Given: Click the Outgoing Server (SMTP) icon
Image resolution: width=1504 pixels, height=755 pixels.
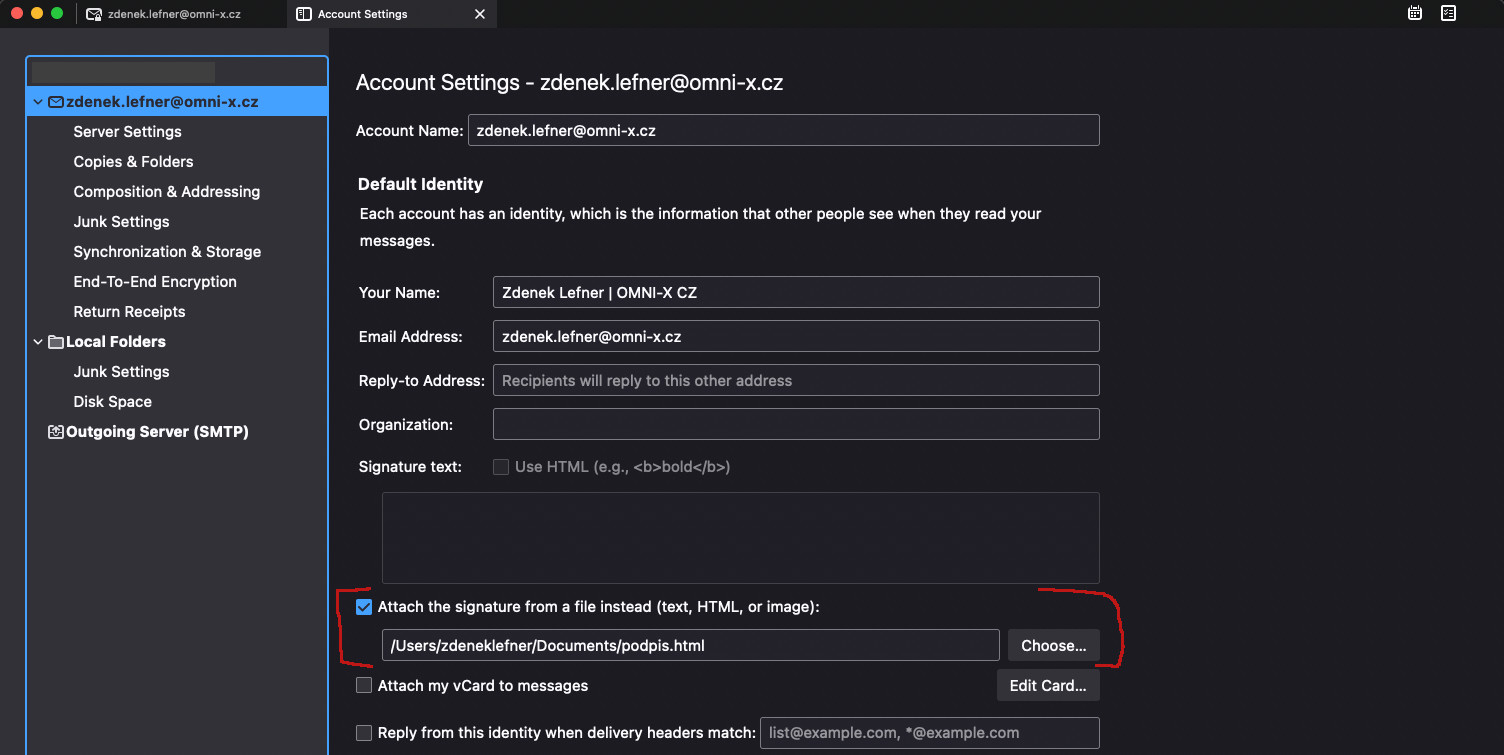Looking at the screenshot, I should point(56,432).
